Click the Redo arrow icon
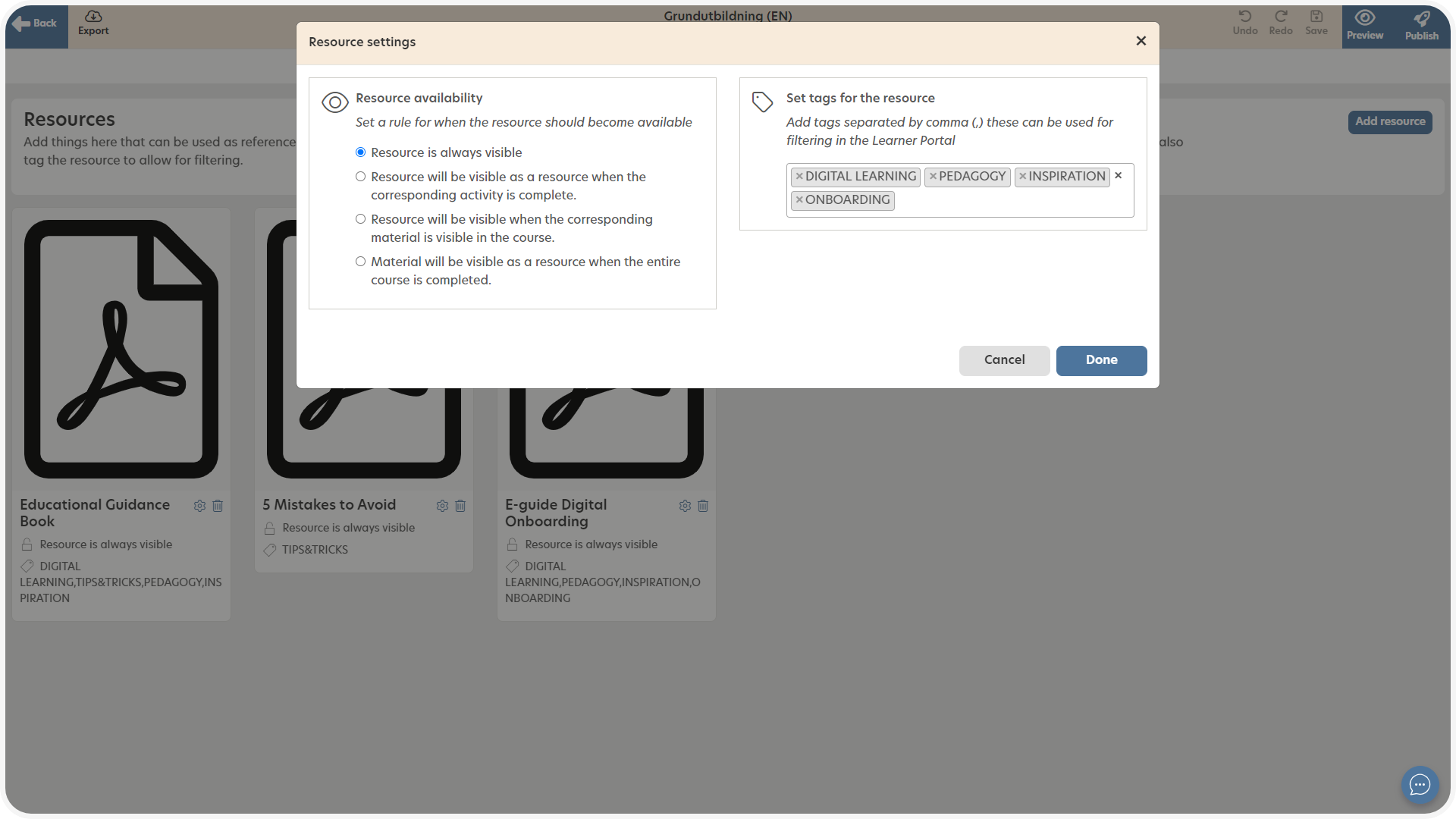The image size is (1456, 819). click(x=1281, y=17)
